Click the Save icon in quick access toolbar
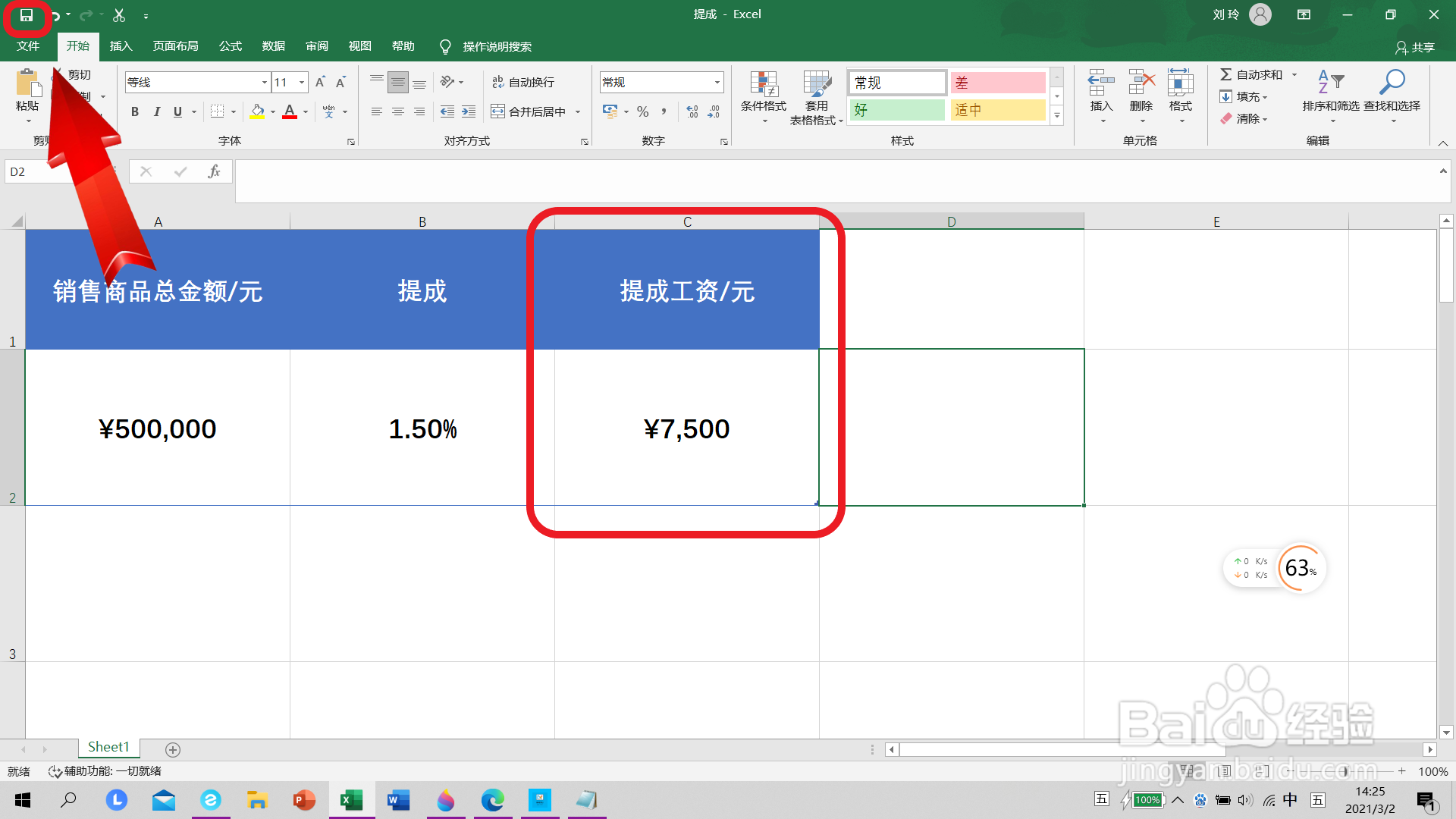 click(26, 14)
